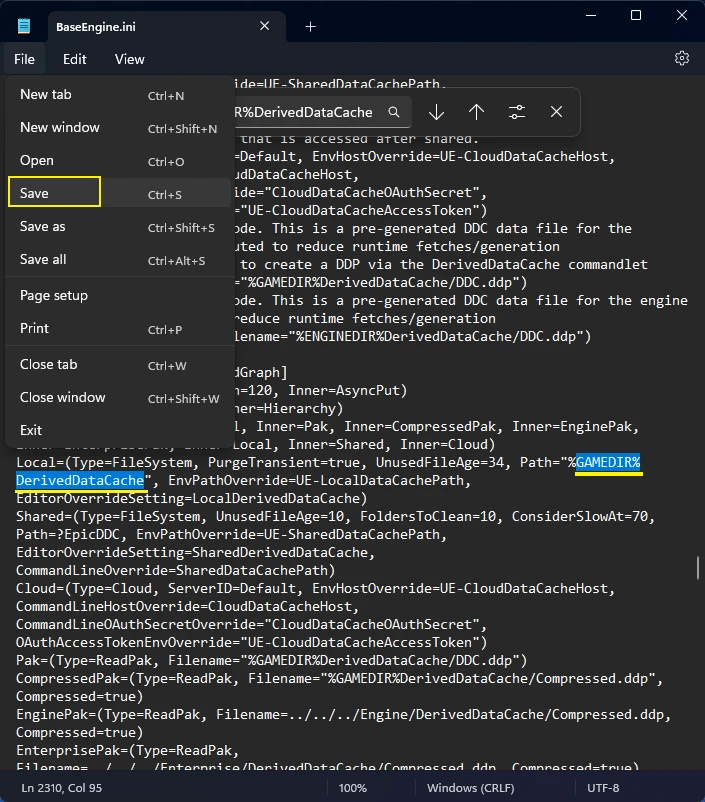Open Page setup from File menu
The image size is (705, 802).
[x=119, y=296]
